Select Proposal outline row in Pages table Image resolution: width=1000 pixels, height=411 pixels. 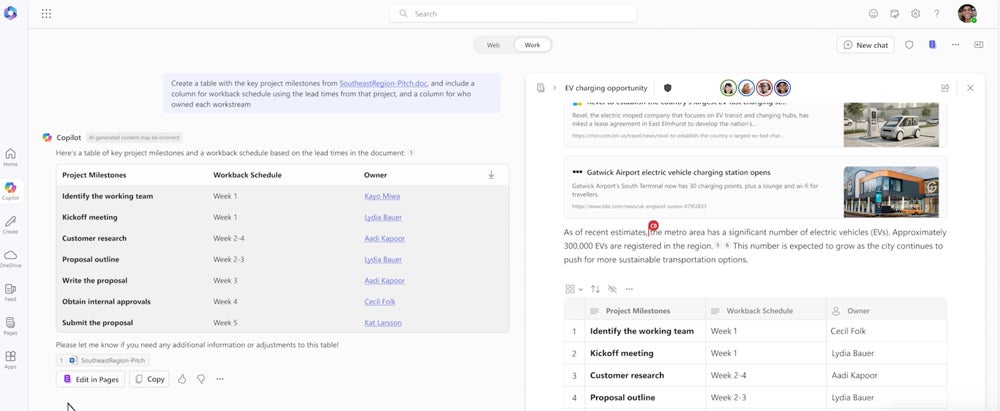(755, 398)
